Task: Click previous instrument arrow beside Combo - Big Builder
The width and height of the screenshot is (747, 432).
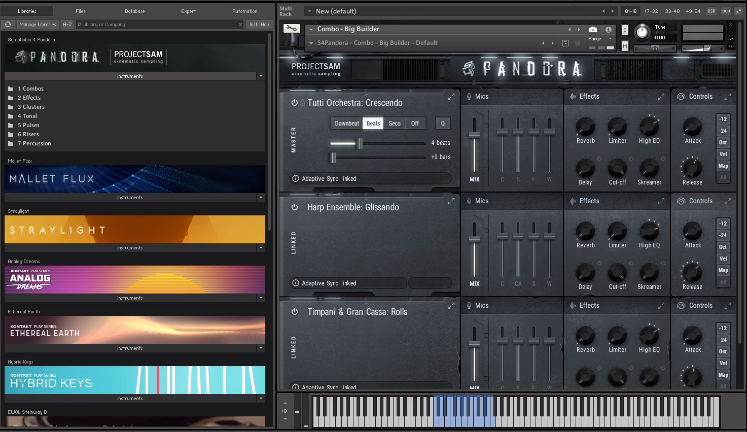Action: point(569,30)
